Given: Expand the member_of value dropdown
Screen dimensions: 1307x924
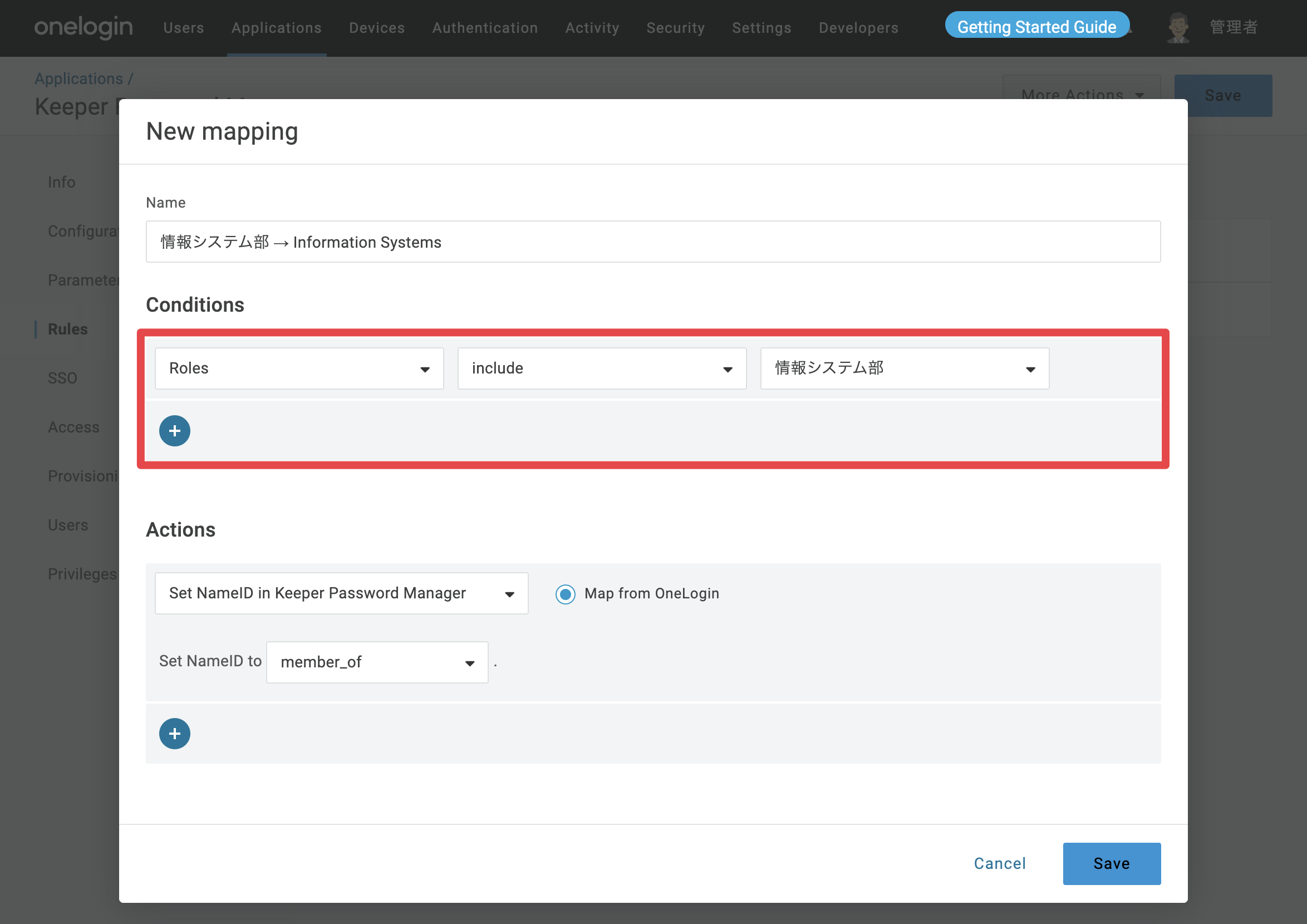Looking at the screenshot, I should pyautogui.click(x=377, y=662).
